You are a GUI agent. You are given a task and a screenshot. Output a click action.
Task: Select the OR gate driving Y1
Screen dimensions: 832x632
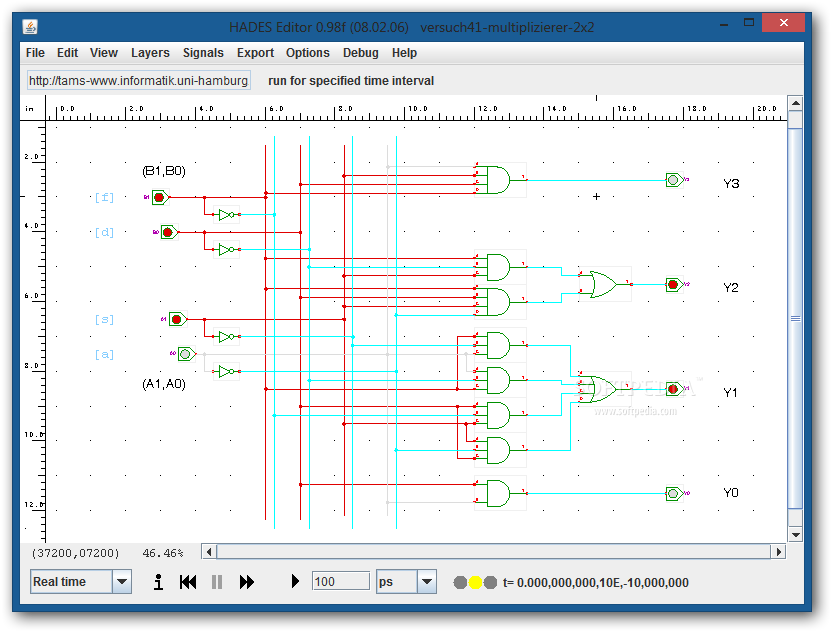point(604,389)
